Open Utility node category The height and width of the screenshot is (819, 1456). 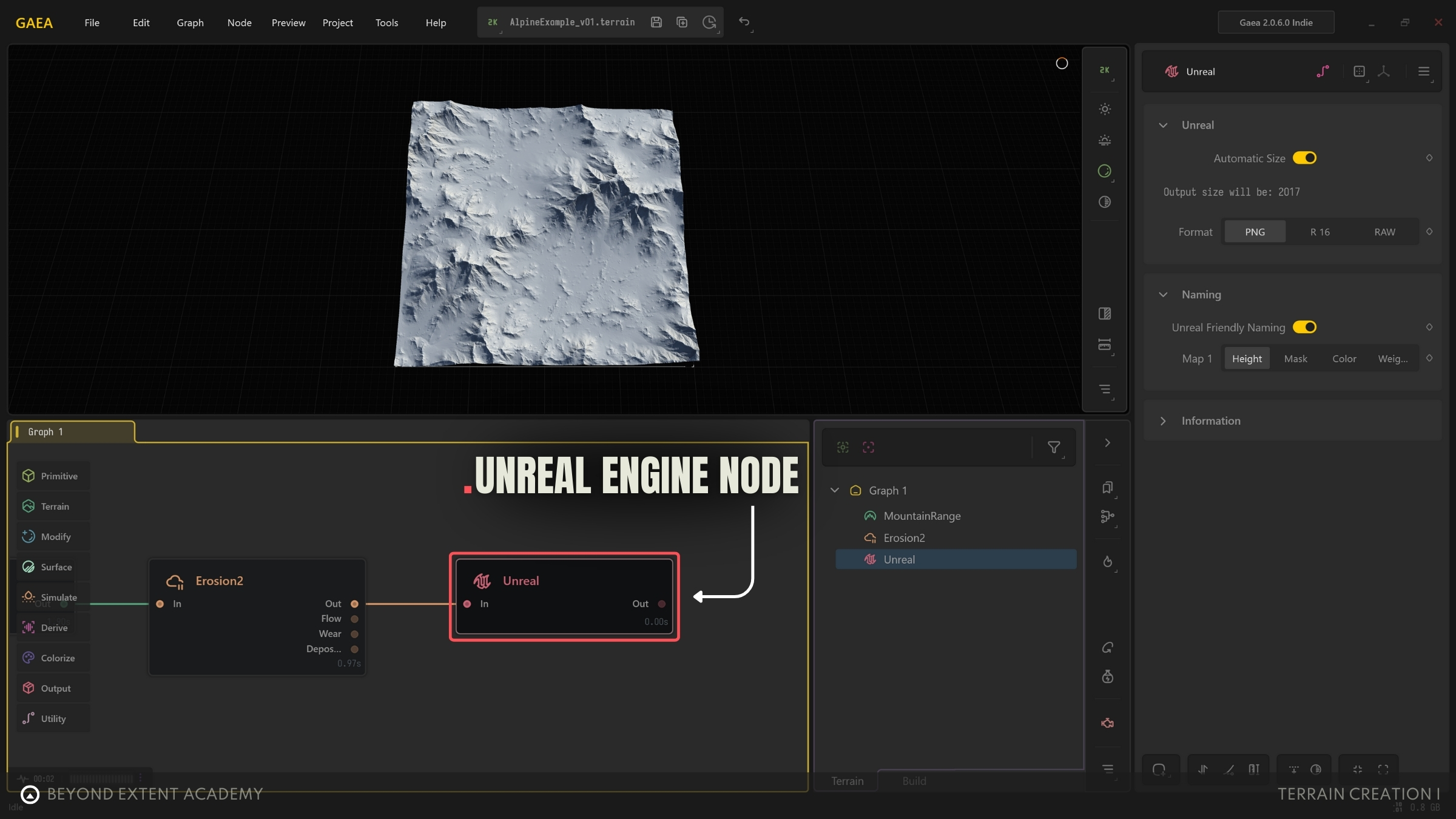point(53,719)
